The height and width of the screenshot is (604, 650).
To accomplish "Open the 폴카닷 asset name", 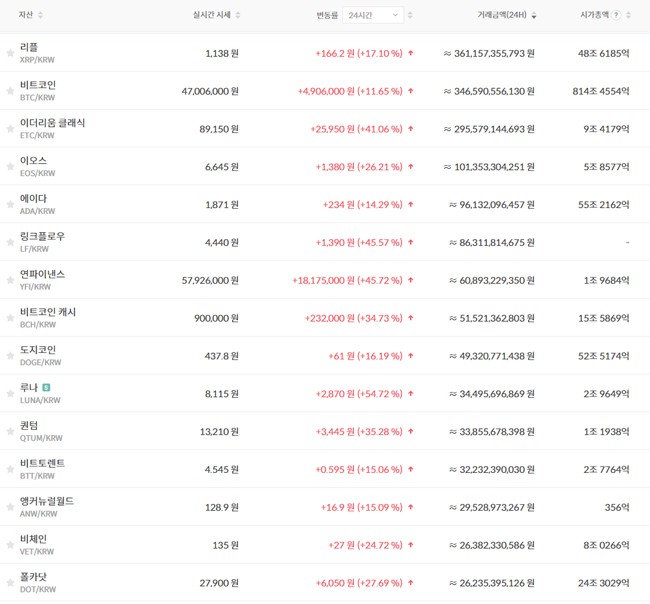I will 33,577.
